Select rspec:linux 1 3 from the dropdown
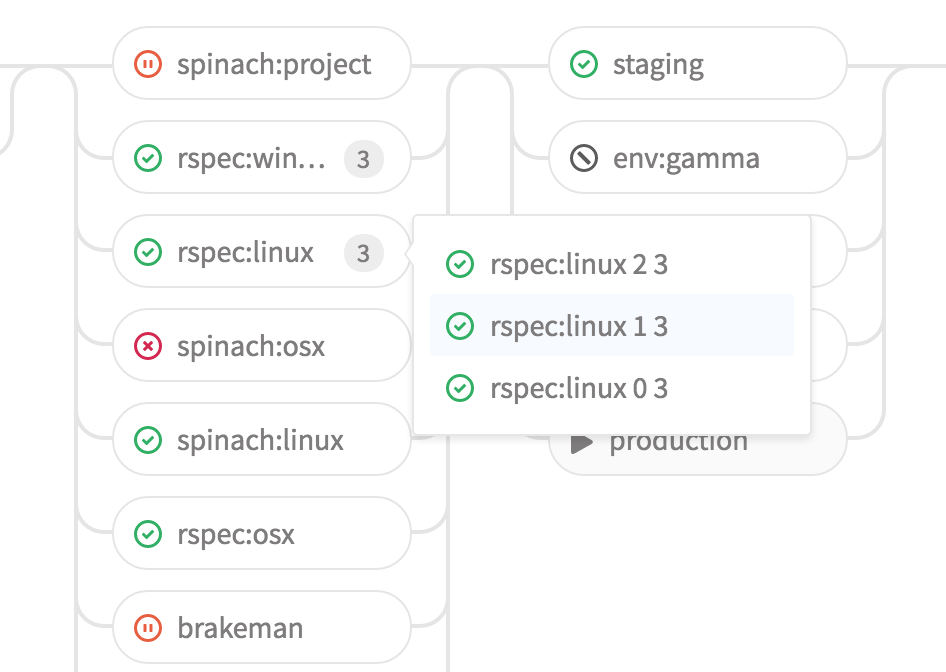Image resolution: width=946 pixels, height=672 pixels. (x=578, y=326)
